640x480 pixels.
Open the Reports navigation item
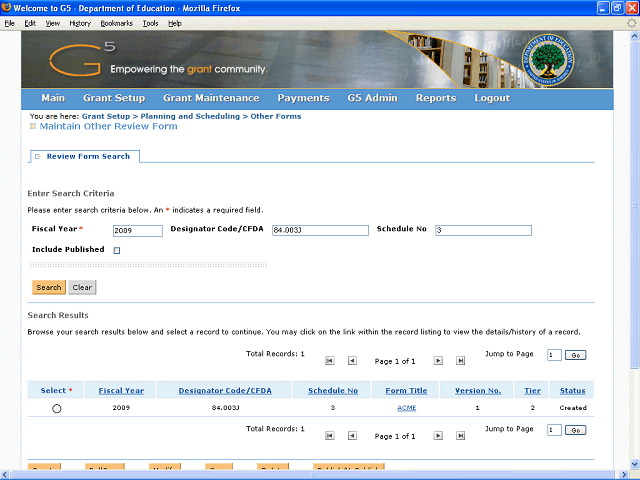[436, 98]
